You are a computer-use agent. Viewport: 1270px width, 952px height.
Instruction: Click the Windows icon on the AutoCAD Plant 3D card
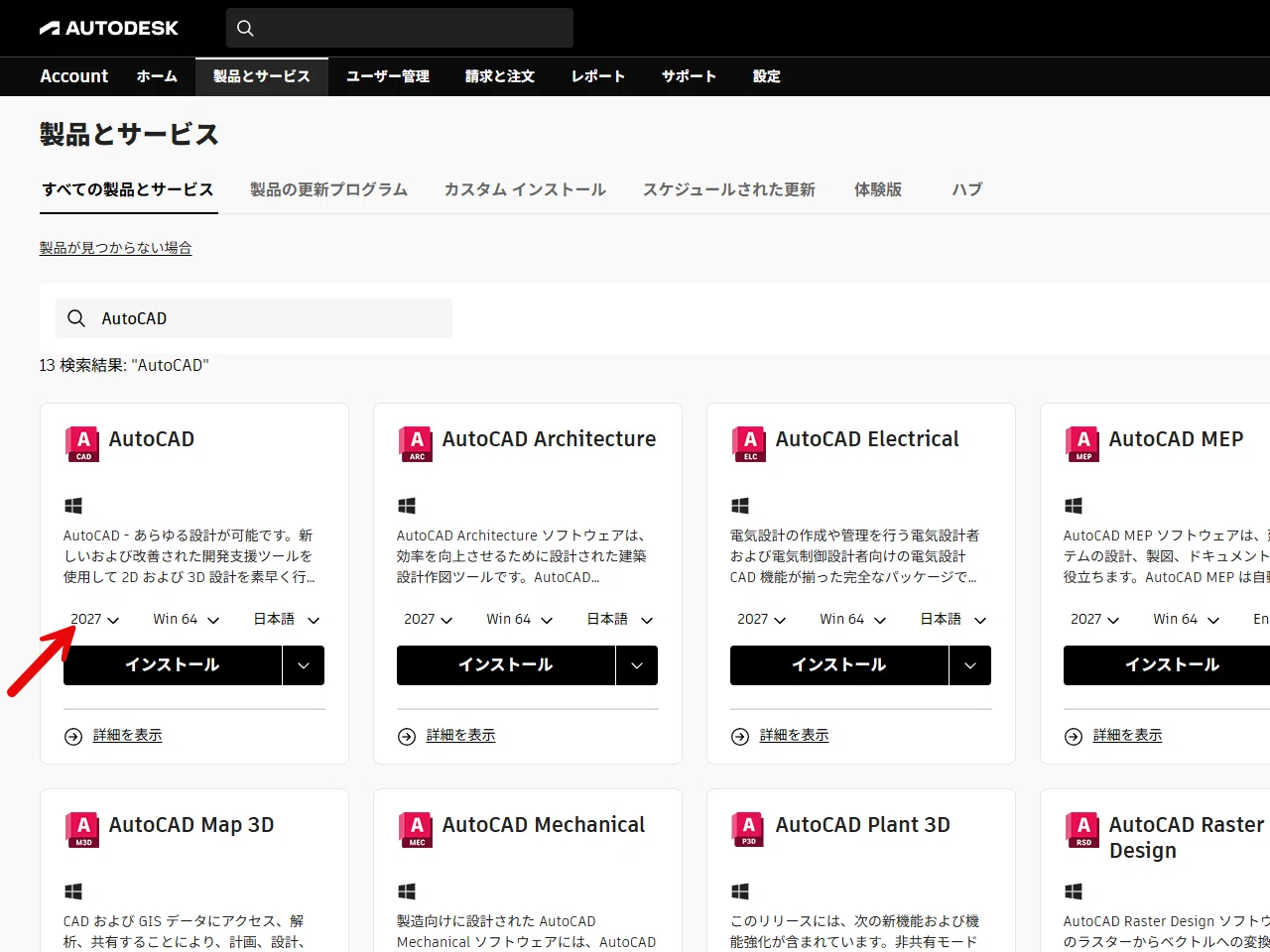click(740, 892)
